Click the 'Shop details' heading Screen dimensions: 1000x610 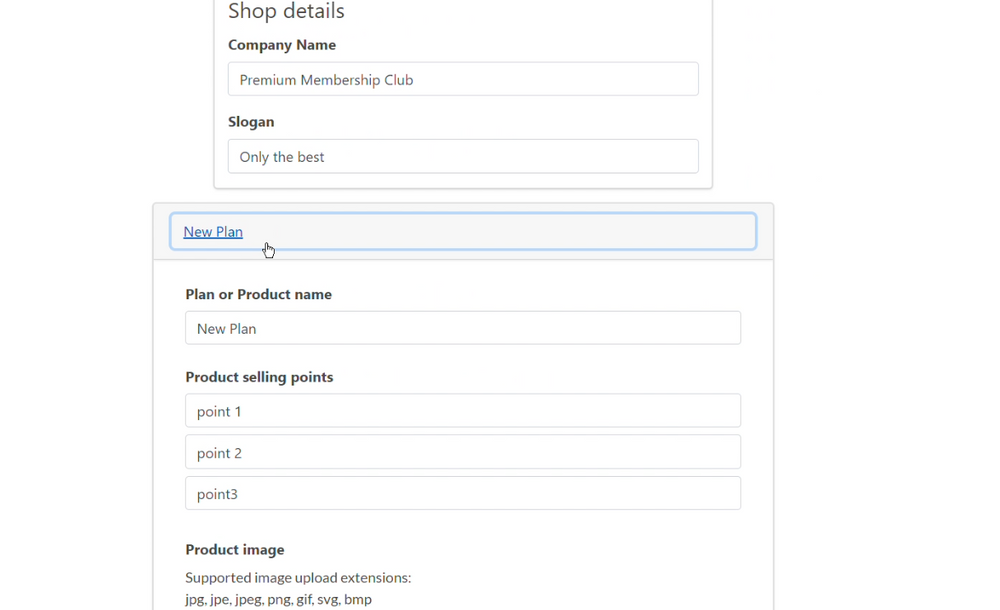coord(286,11)
